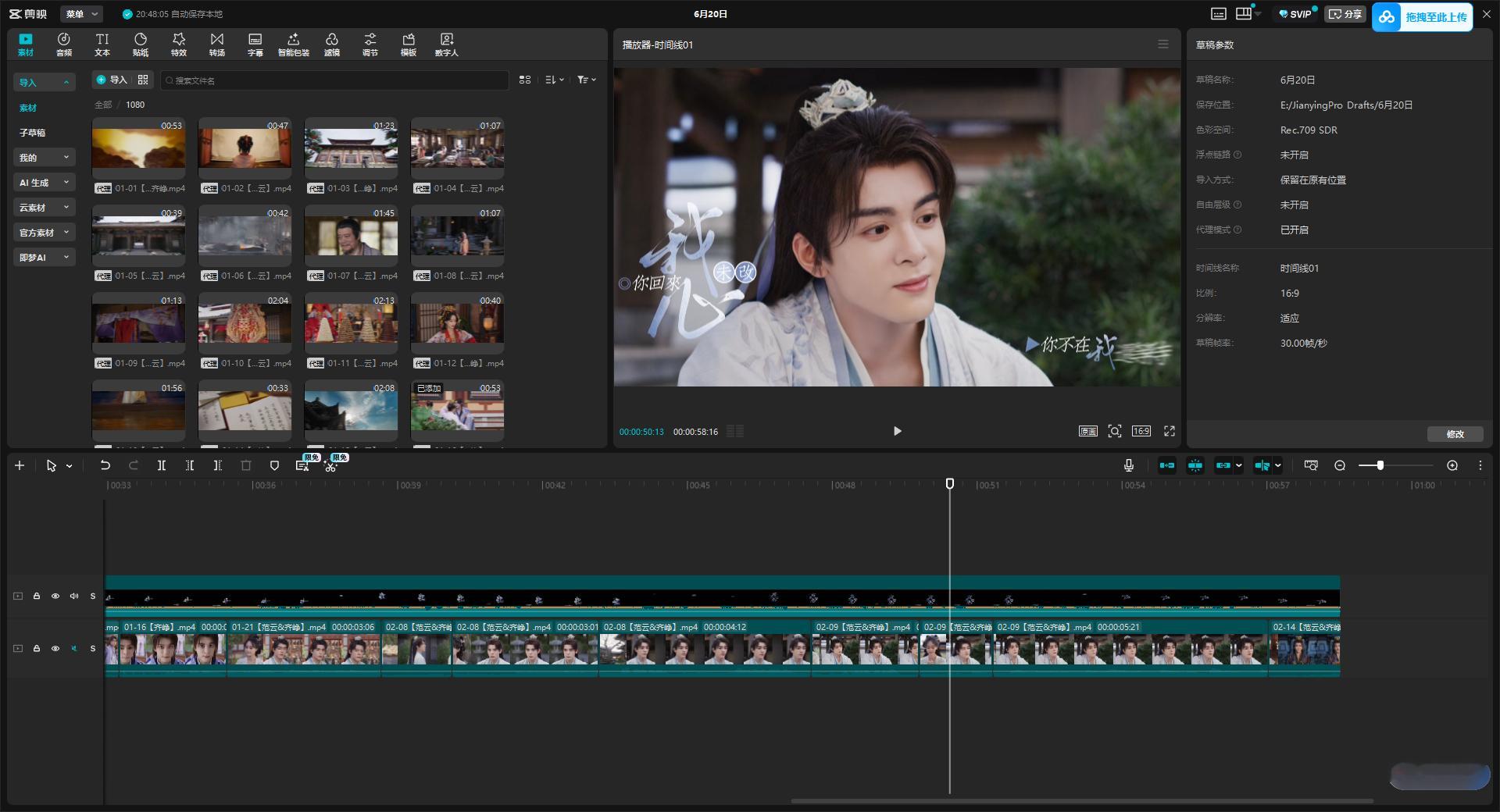
Task: Click the subtitle-removal tool icon with 限免 badge
Action: [x=302, y=465]
